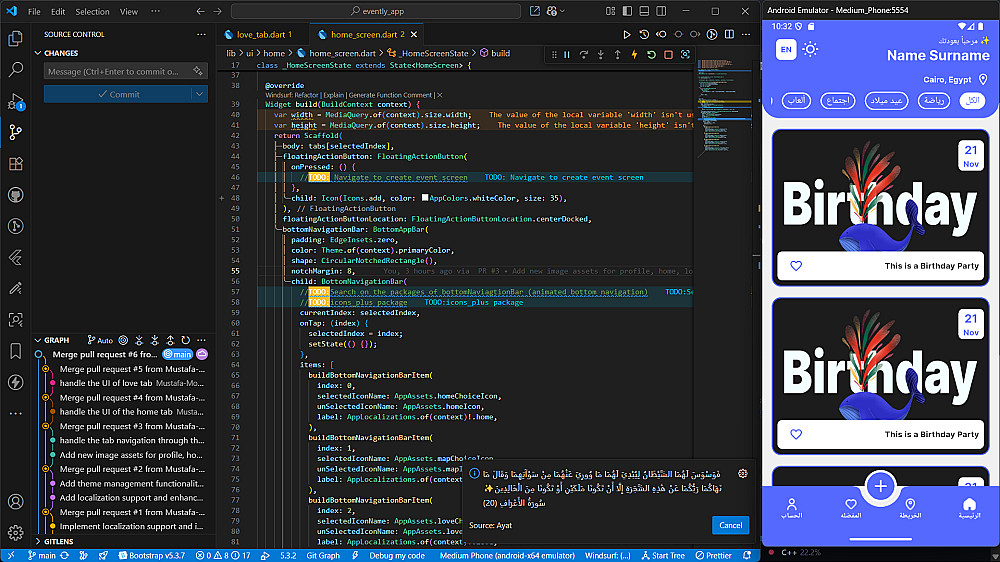Viewport: 1000px width, 562px height.
Task: Open the Run and Debug view
Action: (15, 101)
